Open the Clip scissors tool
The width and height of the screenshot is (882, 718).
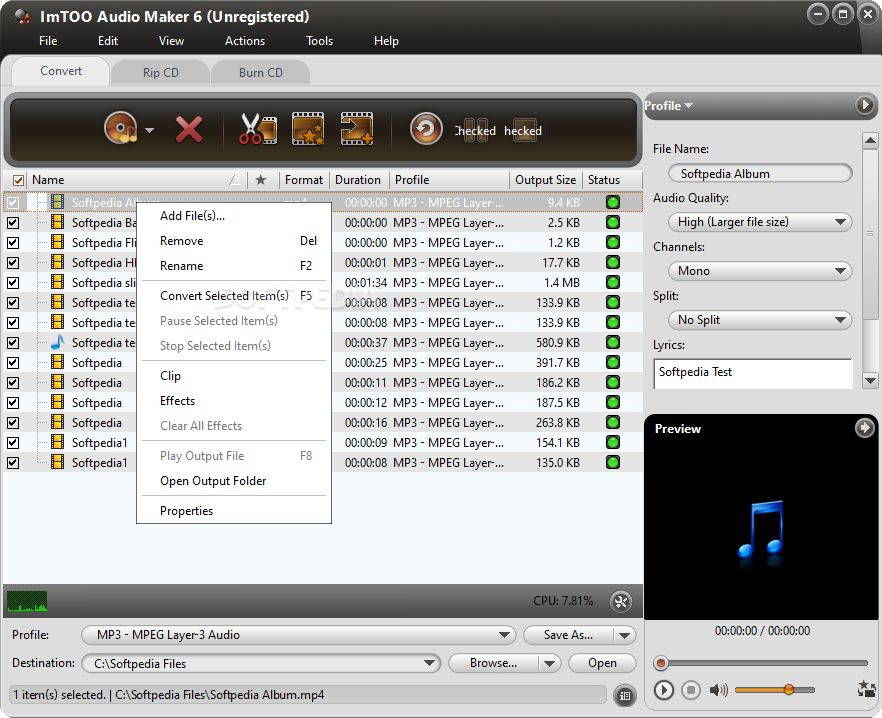[x=258, y=129]
